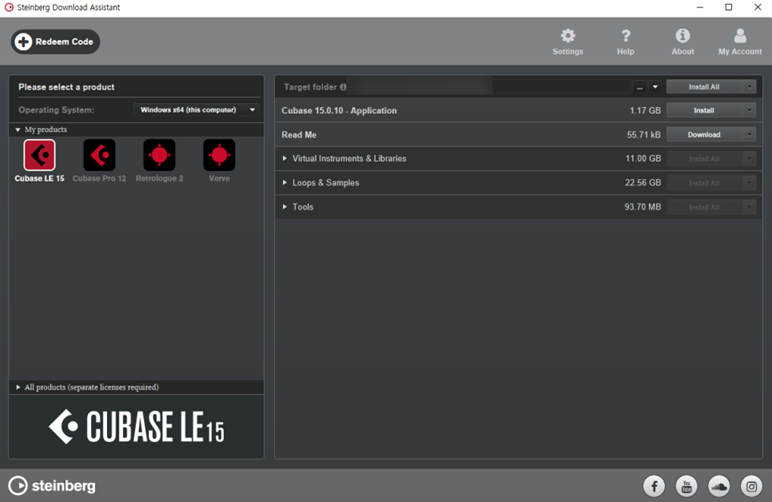772x502 pixels.
Task: Open Steinberg's Facebook page icon
Action: [654, 486]
